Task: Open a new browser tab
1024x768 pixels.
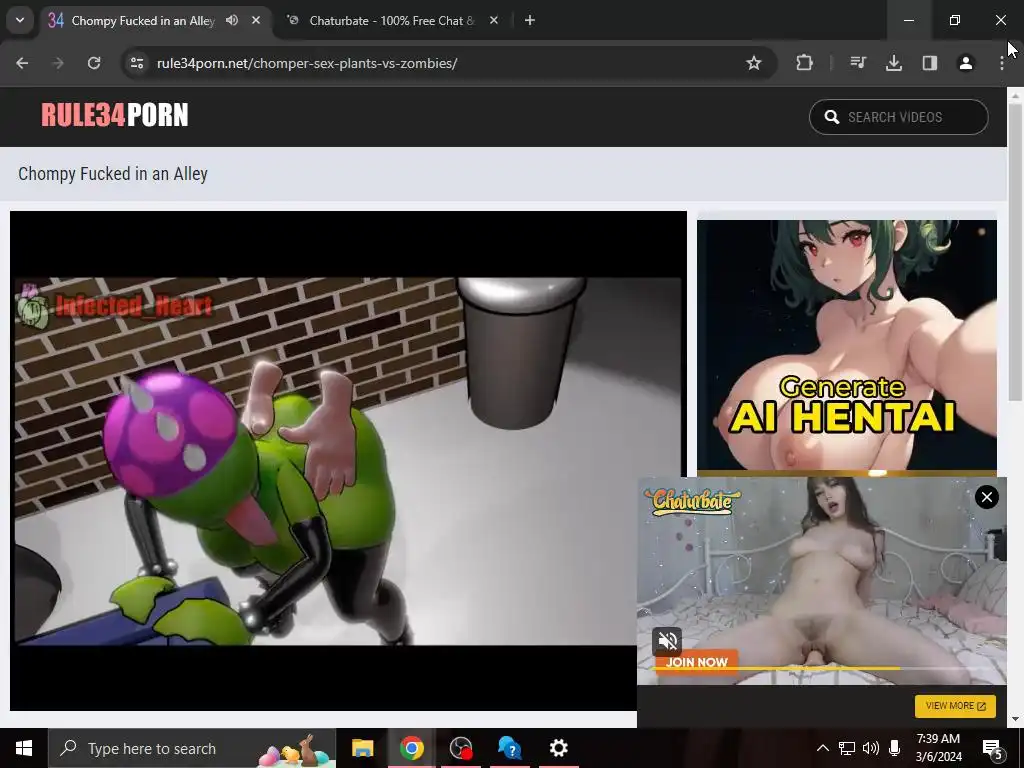Action: point(530,20)
